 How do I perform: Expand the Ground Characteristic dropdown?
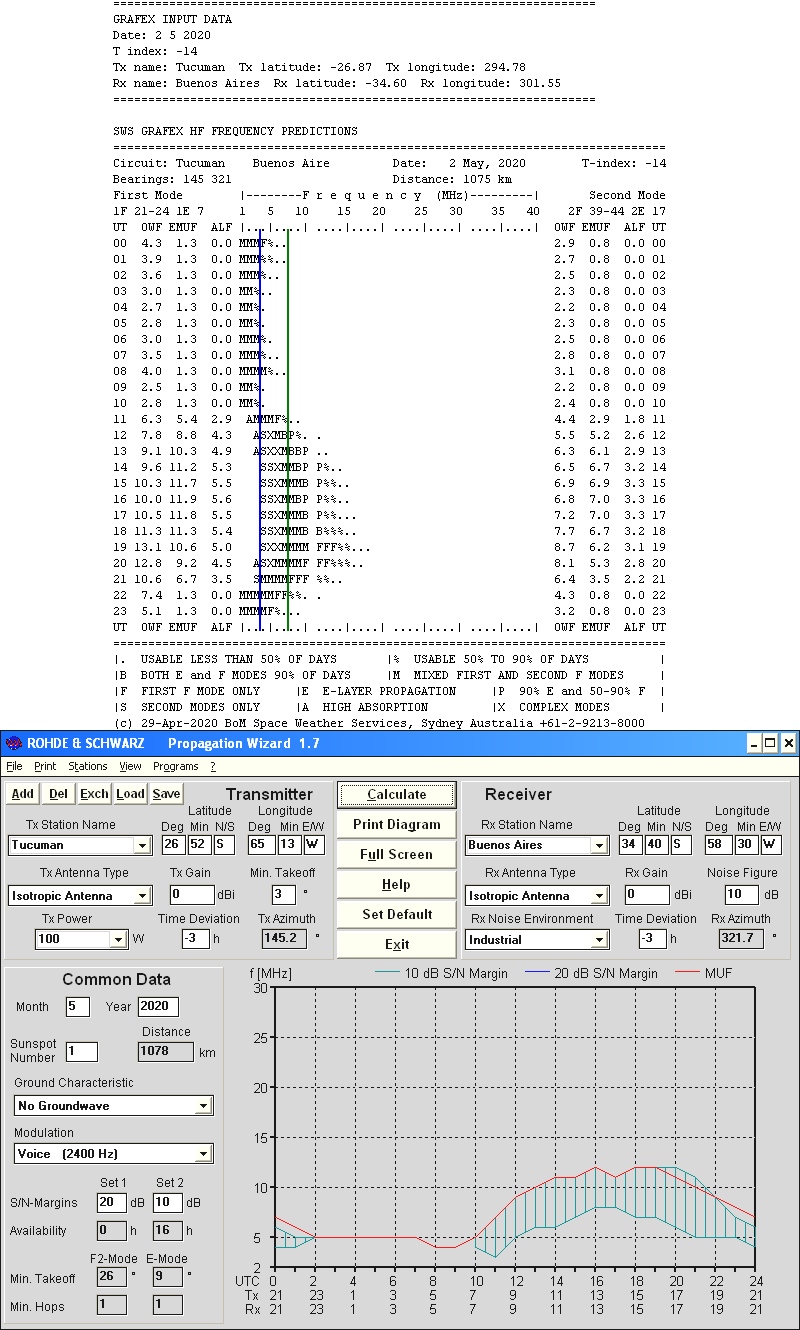[204, 1106]
